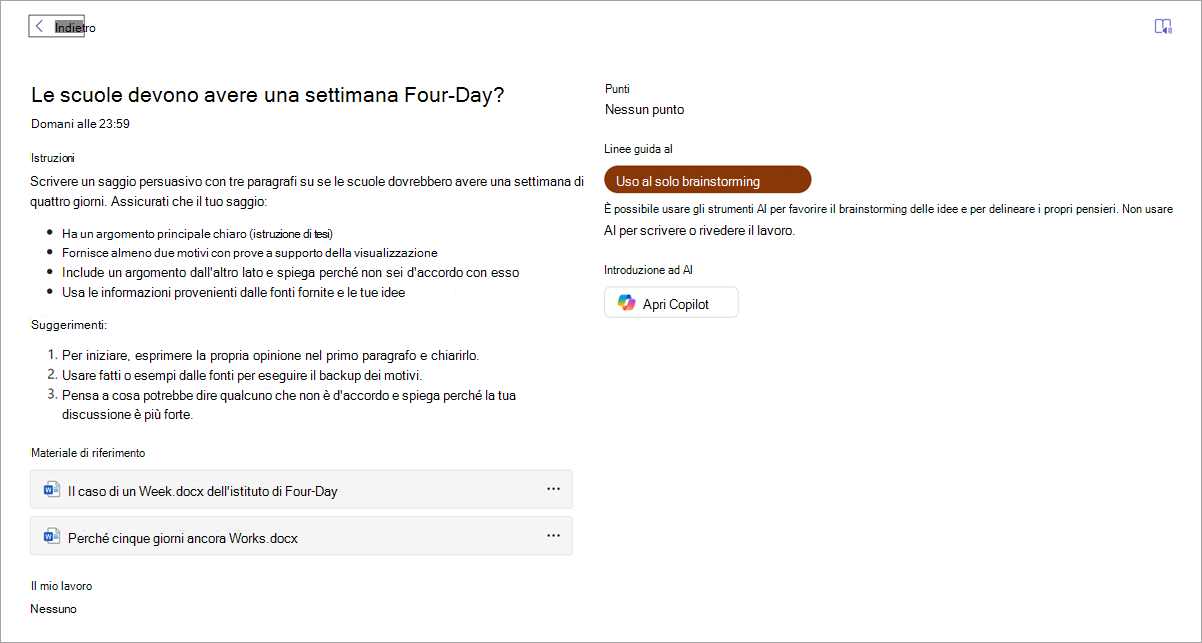Click the 'Introduzione ad AI' label
Image resolution: width=1202 pixels, height=643 pixels.
(650, 270)
